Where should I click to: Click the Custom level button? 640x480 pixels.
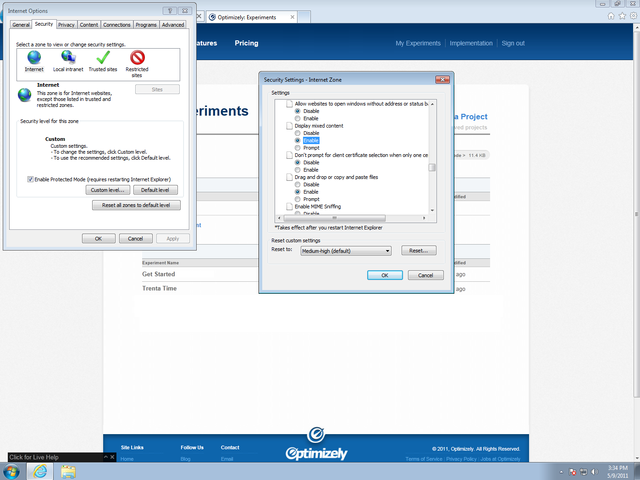point(107,189)
